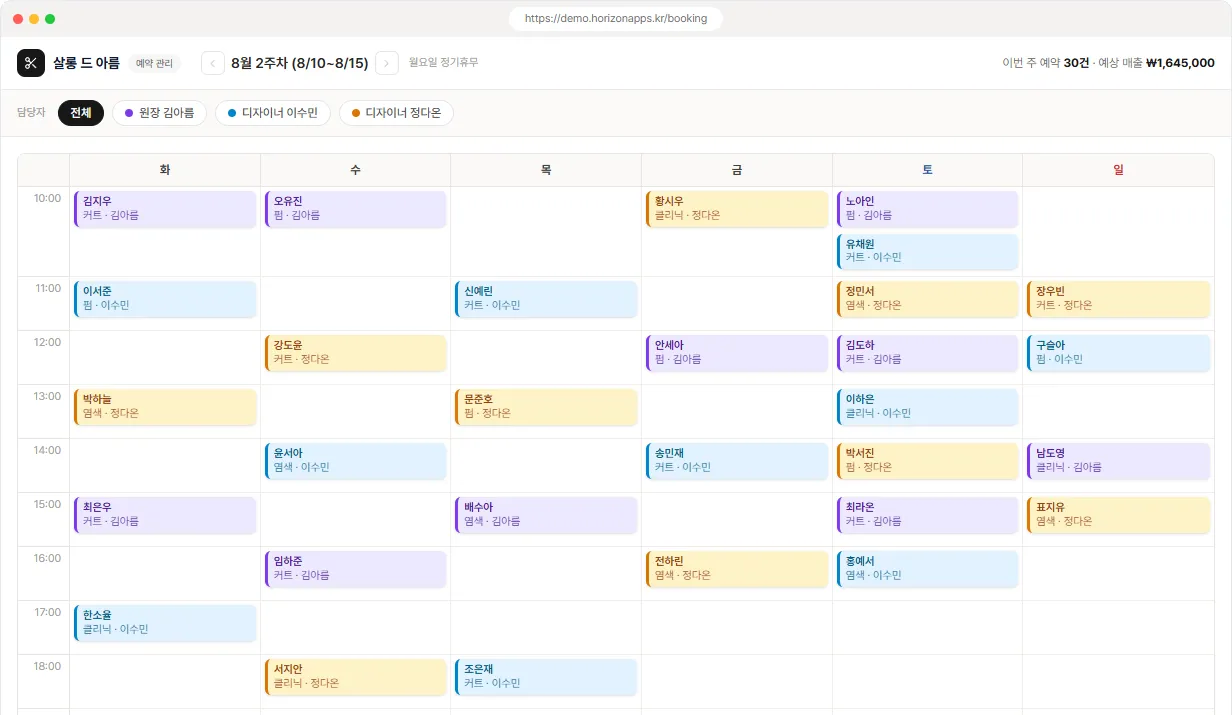Open 송민재 커트 appointment
The height and width of the screenshot is (715, 1232).
(737, 461)
